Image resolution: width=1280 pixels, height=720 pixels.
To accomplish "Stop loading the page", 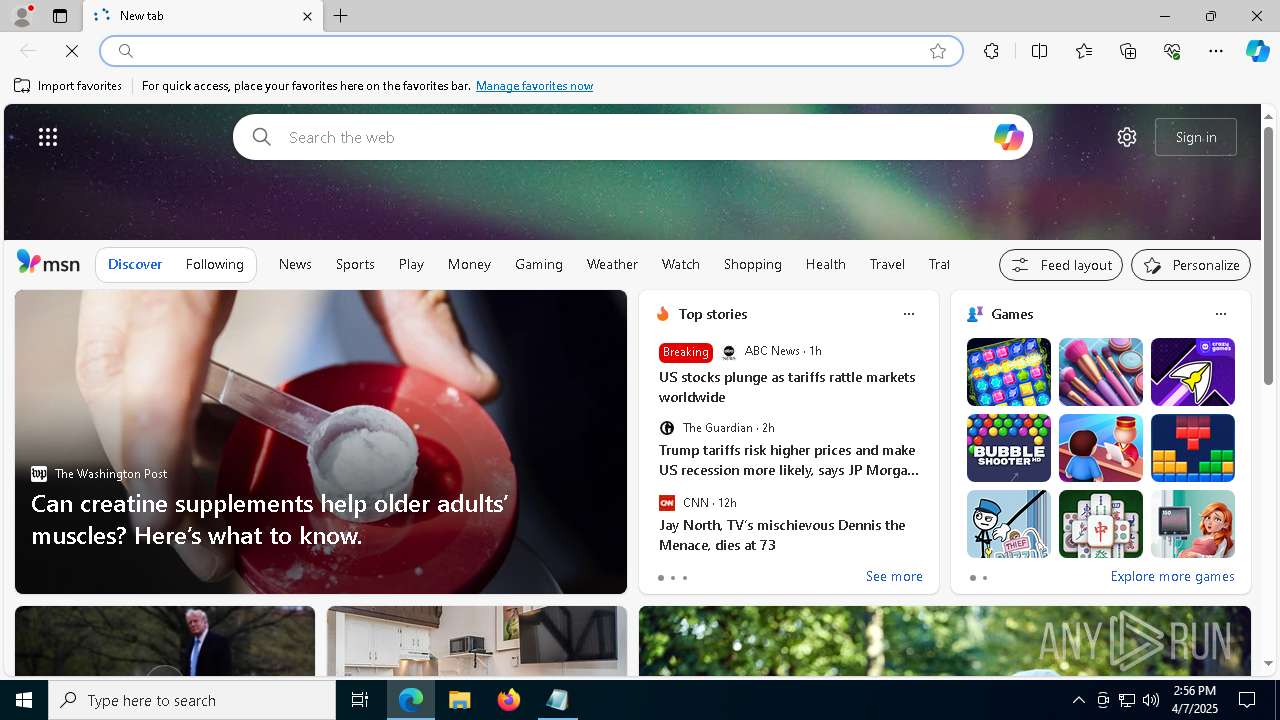I will click(x=72, y=51).
